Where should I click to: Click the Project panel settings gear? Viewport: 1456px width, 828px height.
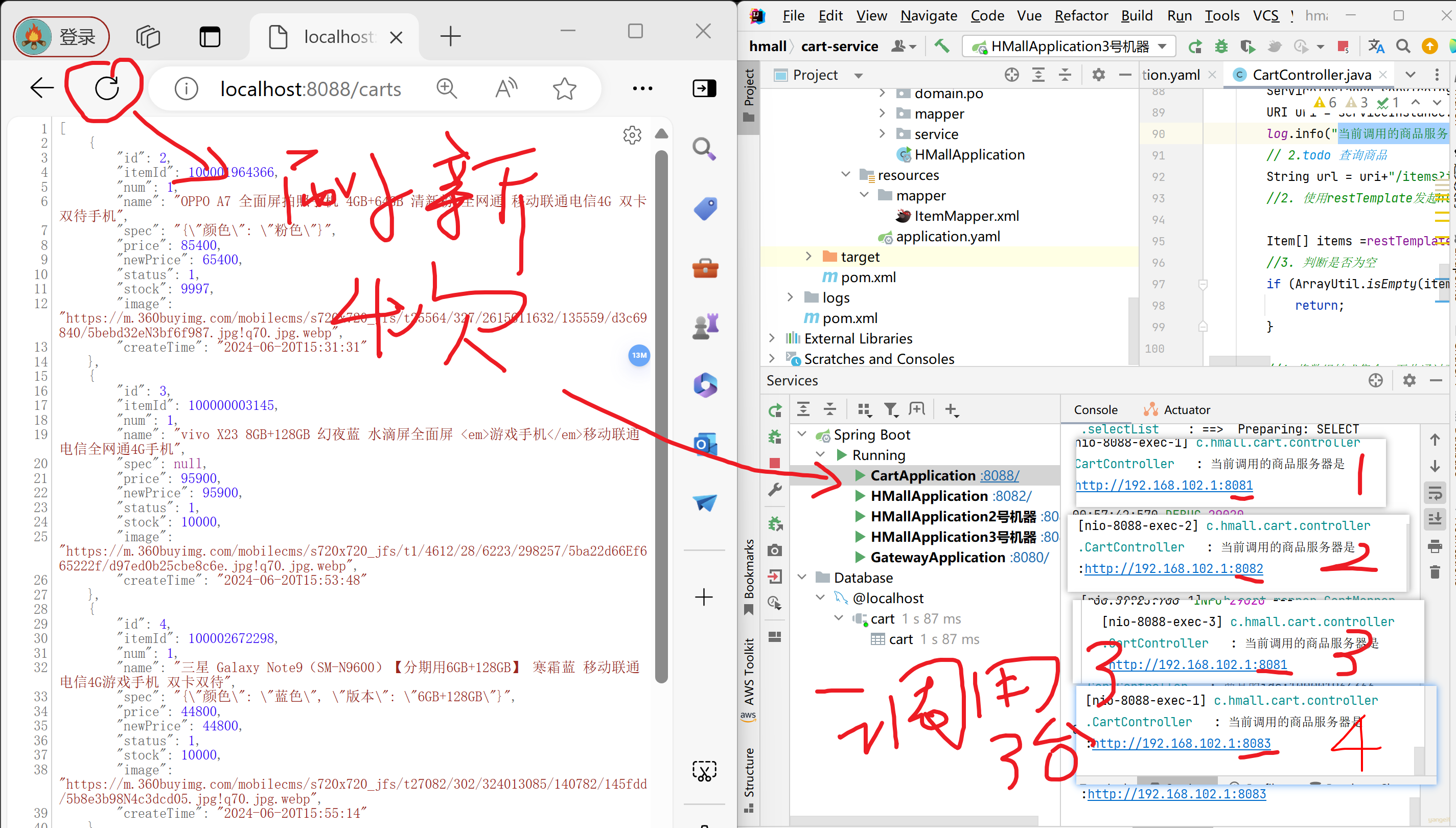click(x=1098, y=75)
